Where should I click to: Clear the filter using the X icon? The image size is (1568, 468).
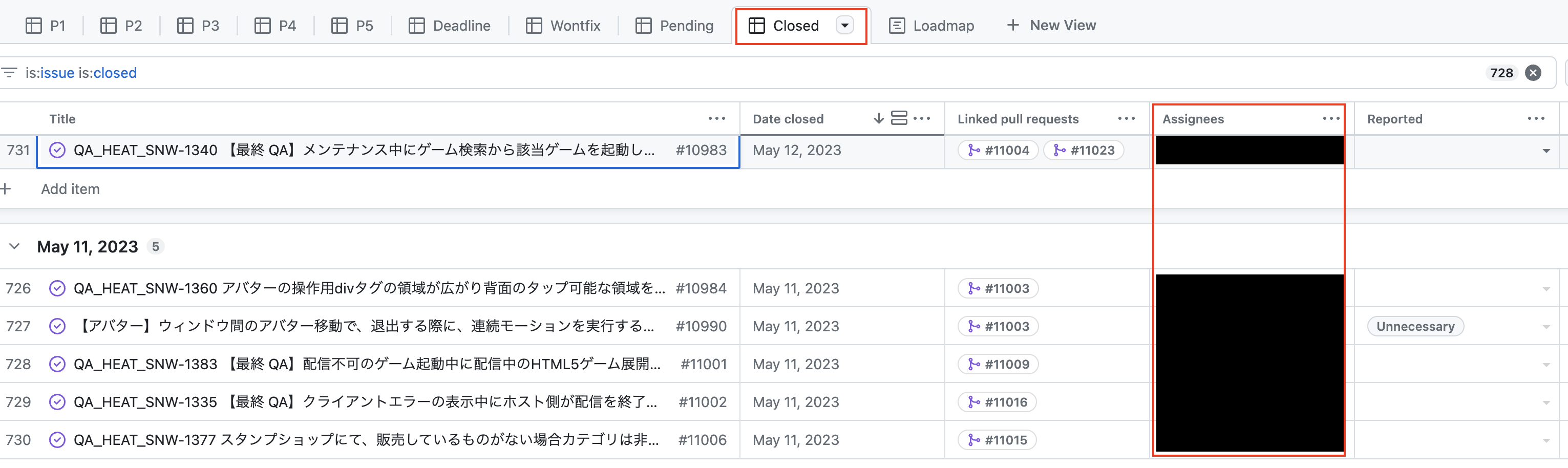coord(1534,72)
